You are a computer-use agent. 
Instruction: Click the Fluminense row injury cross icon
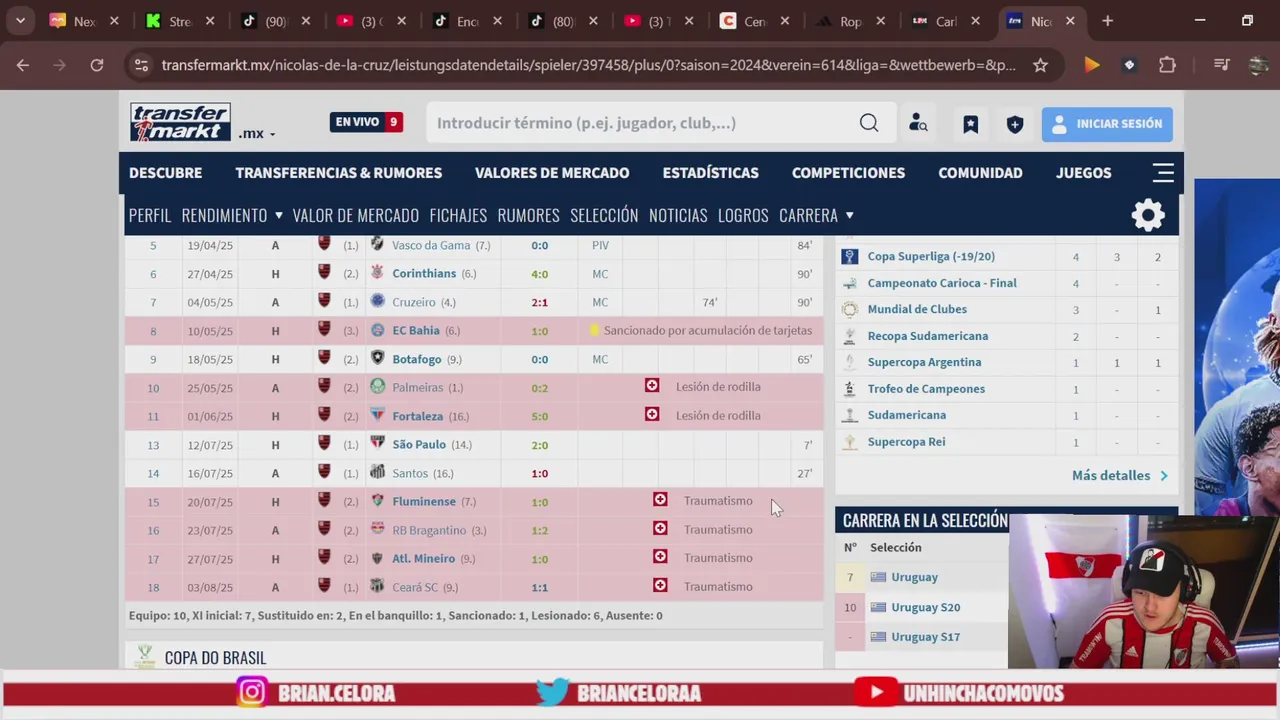point(660,499)
